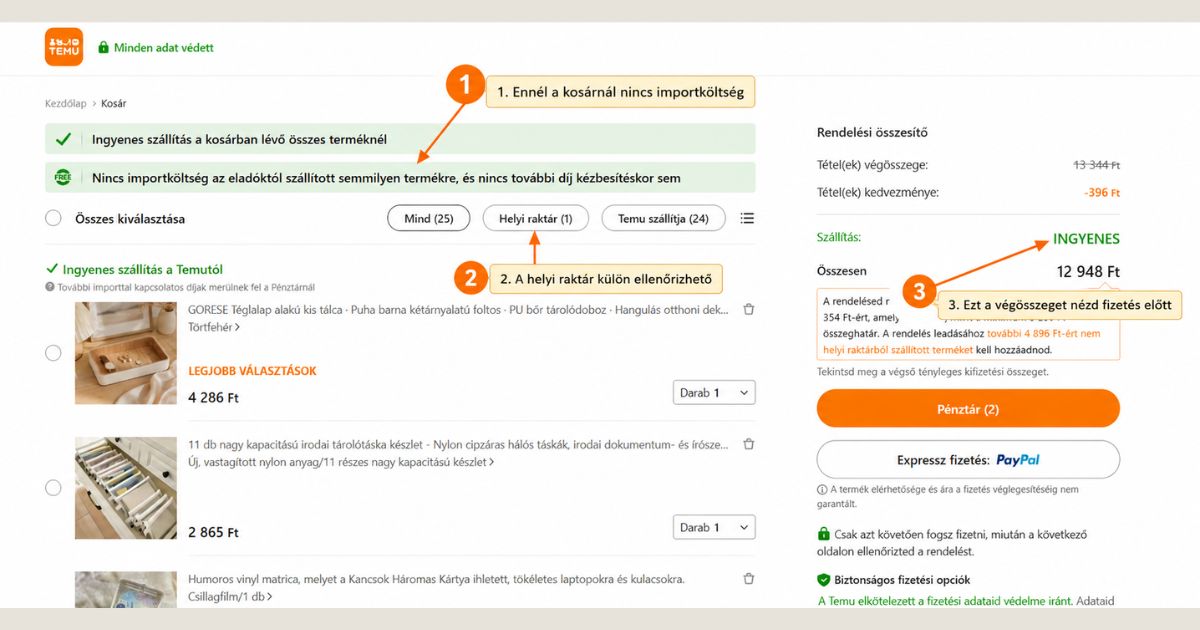Click the green FREE badge icon
Viewport: 1200px width, 630px height.
pos(63,178)
